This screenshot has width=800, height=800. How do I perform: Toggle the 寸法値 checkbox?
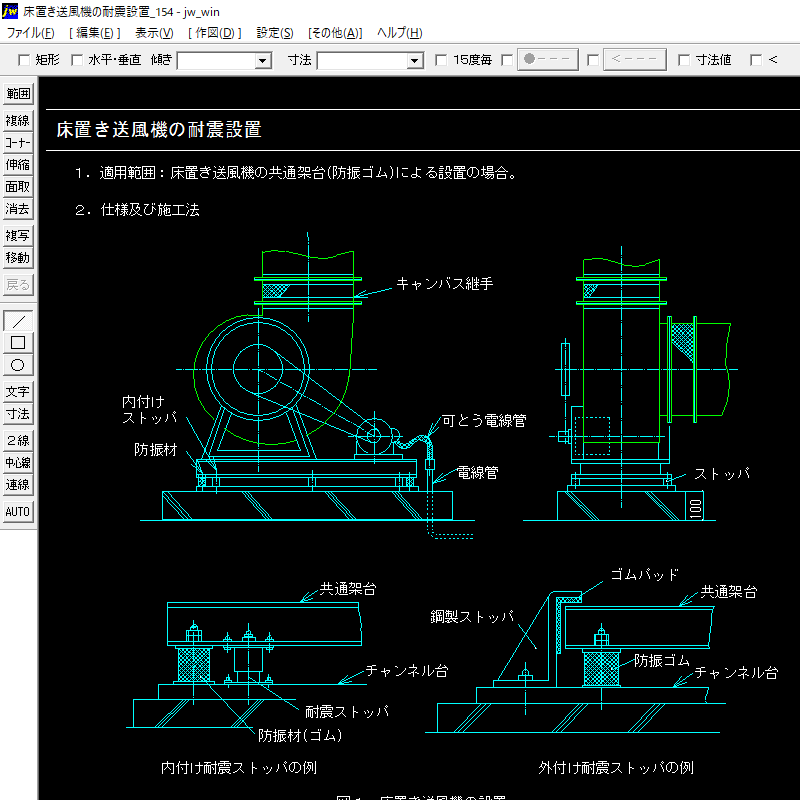[684, 60]
